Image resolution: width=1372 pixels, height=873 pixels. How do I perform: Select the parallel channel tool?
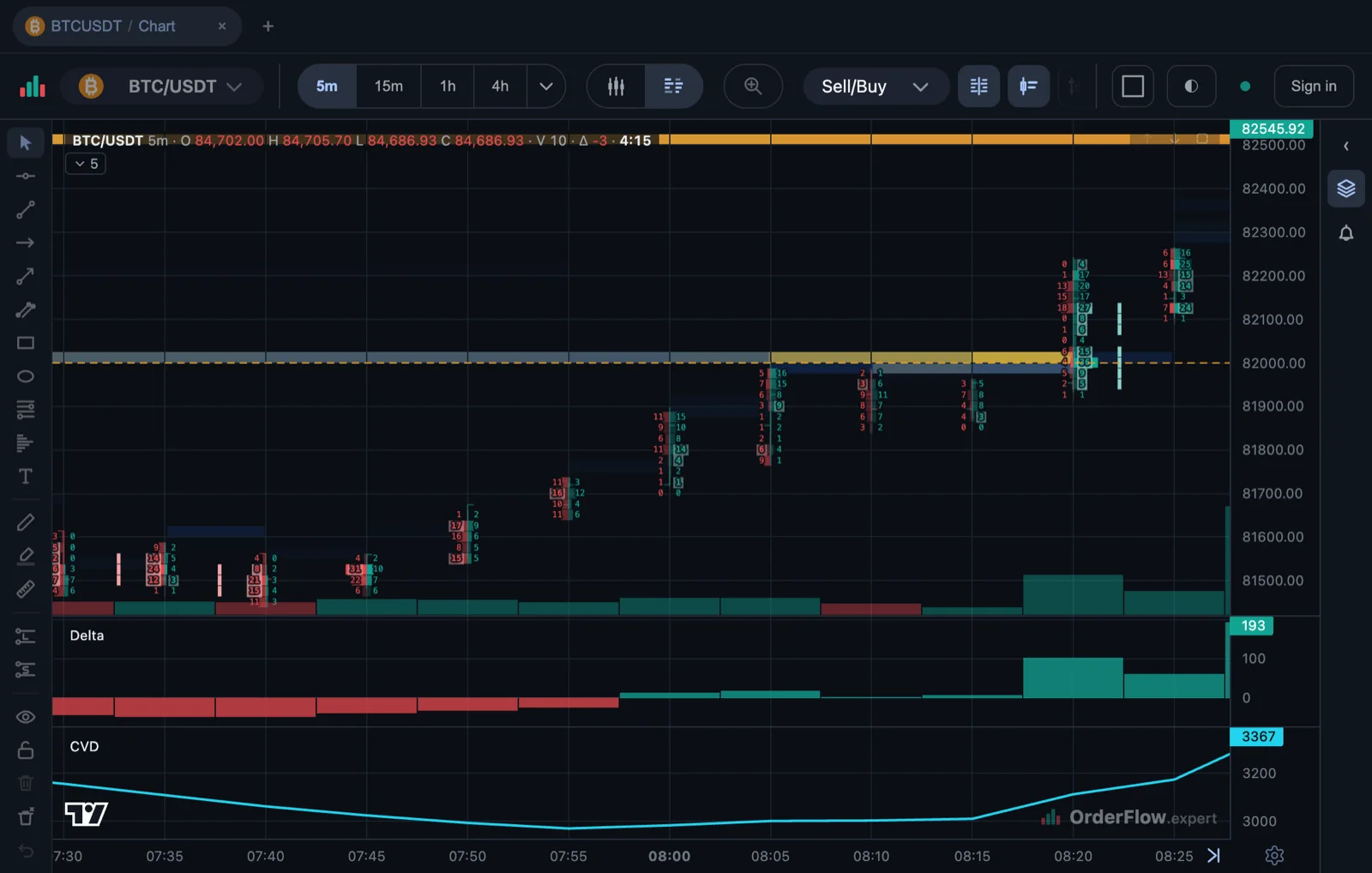coord(26,310)
